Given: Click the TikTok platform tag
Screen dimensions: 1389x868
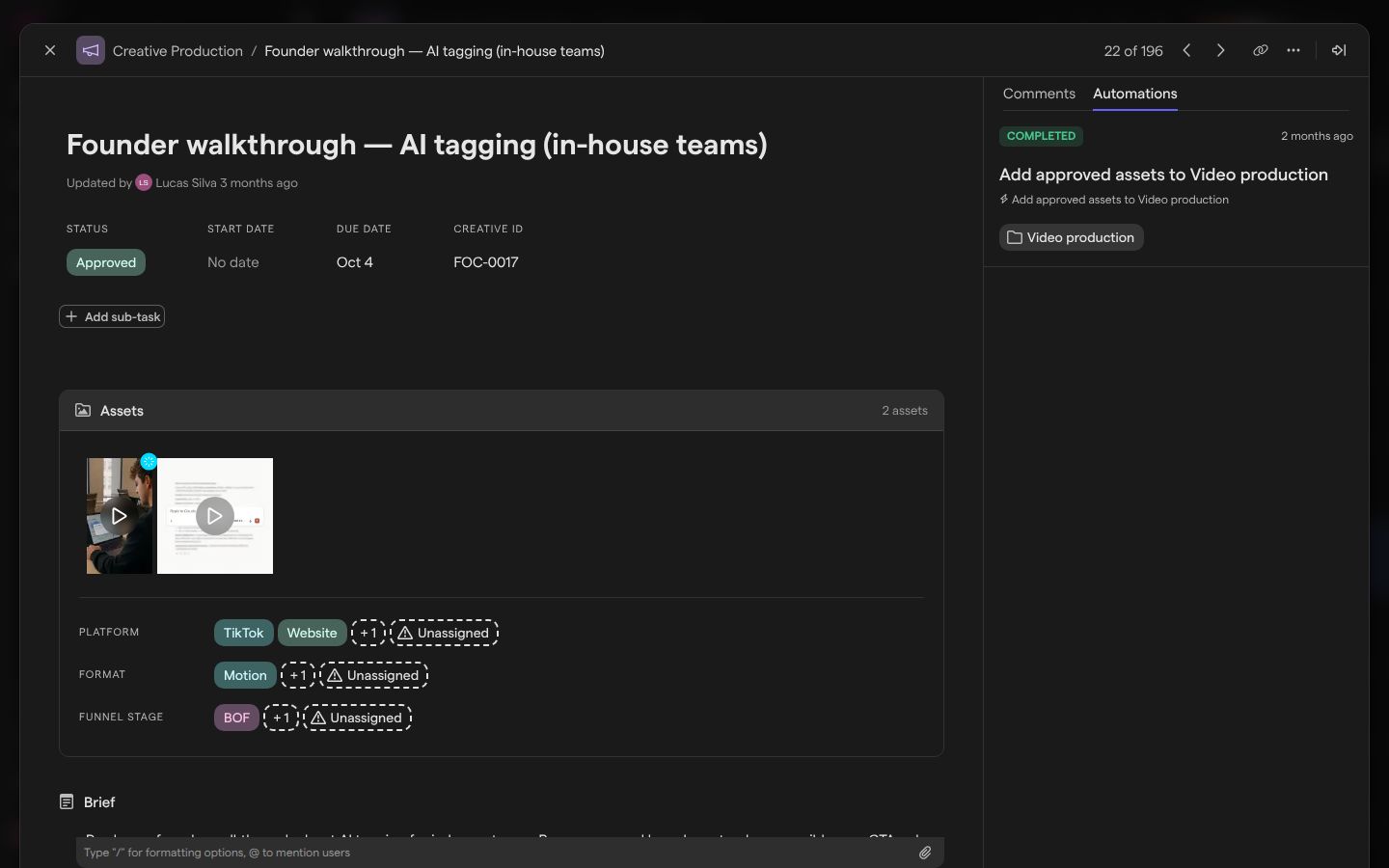Looking at the screenshot, I should click(x=243, y=633).
